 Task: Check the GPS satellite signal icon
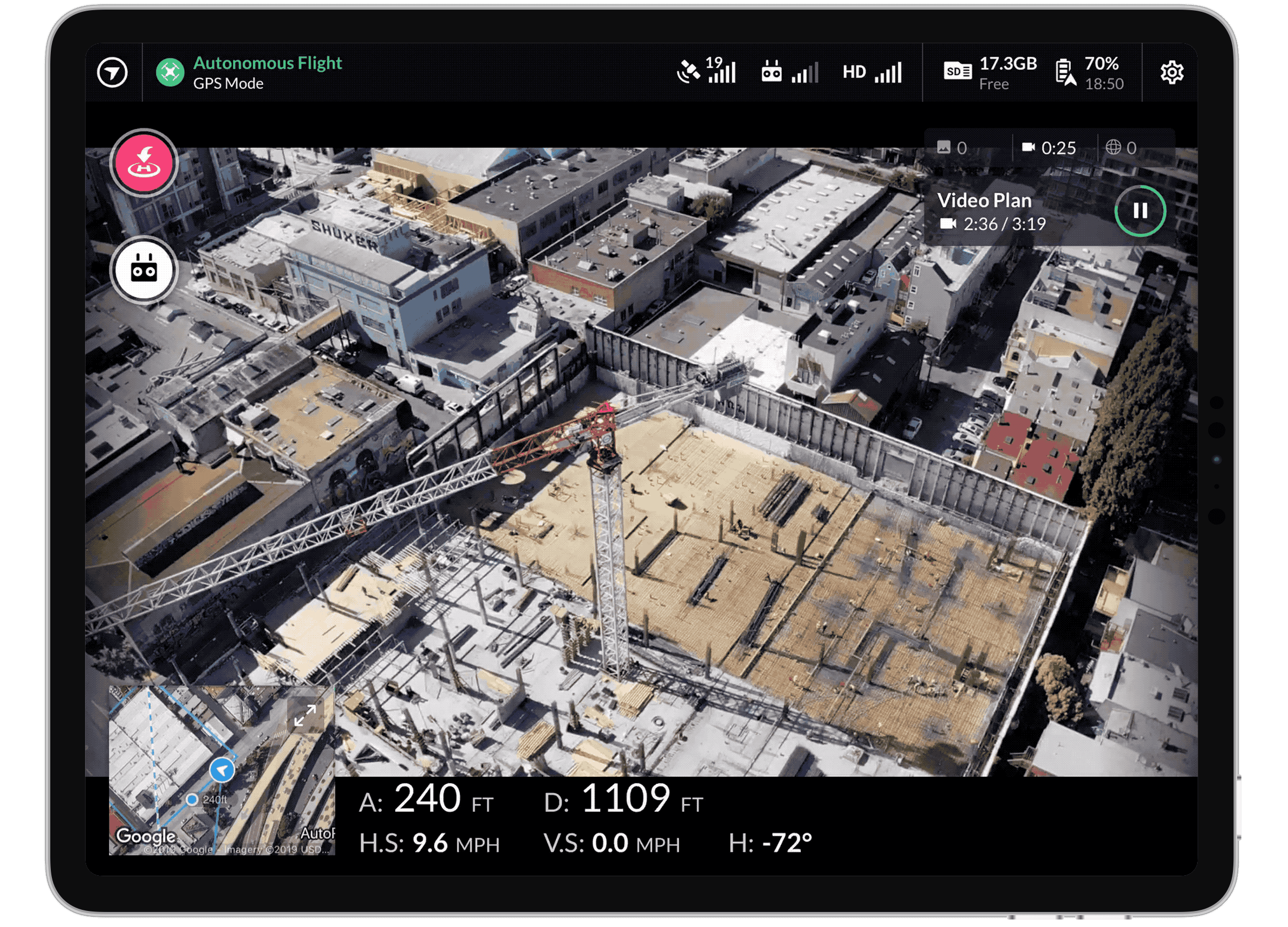pyautogui.click(x=688, y=73)
